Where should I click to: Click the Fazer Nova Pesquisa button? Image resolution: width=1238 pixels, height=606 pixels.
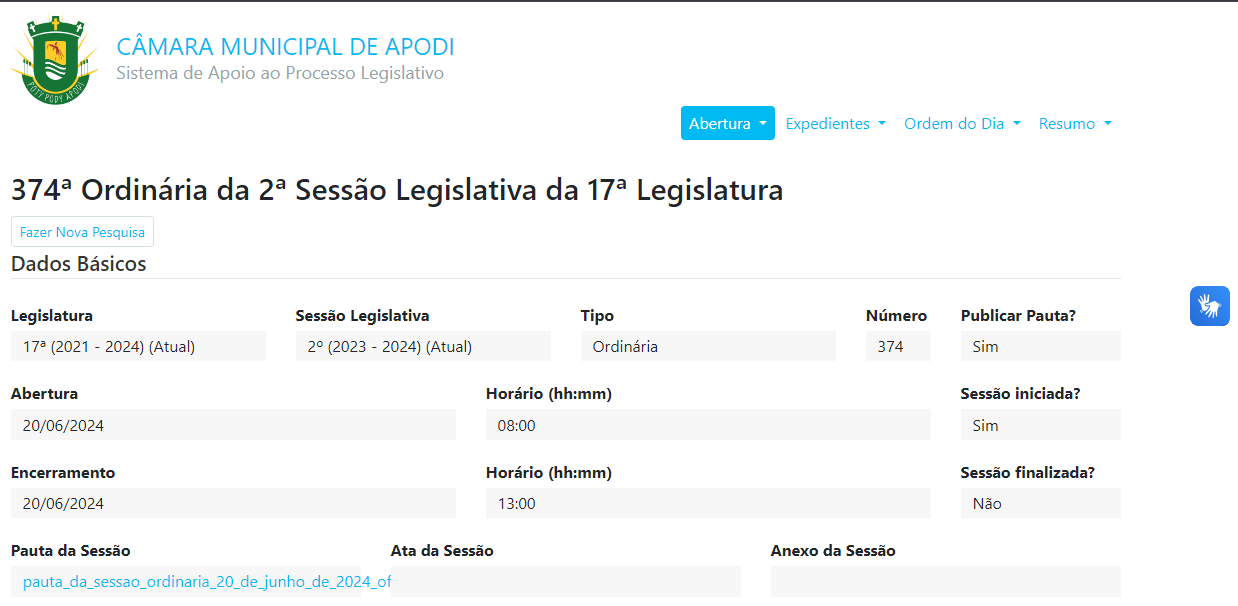pyautogui.click(x=82, y=231)
